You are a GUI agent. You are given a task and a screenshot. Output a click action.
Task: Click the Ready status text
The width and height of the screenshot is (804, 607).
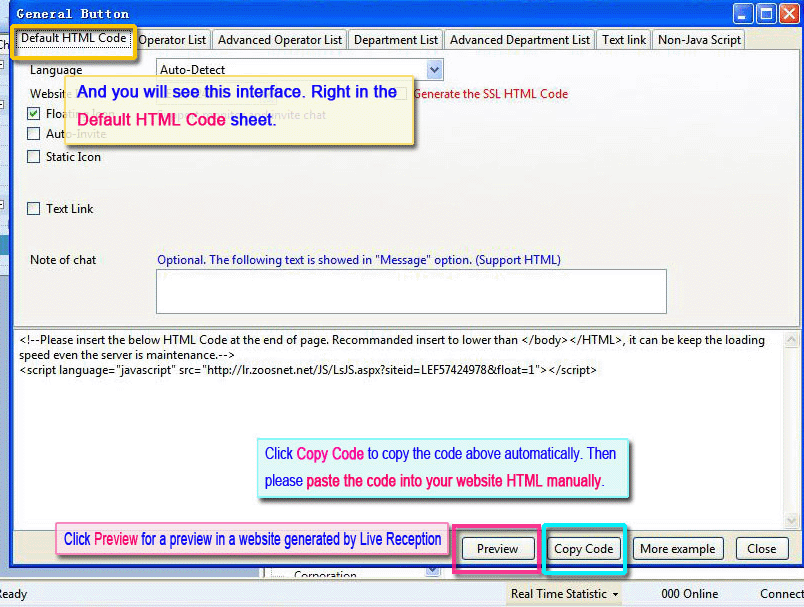tap(13, 594)
